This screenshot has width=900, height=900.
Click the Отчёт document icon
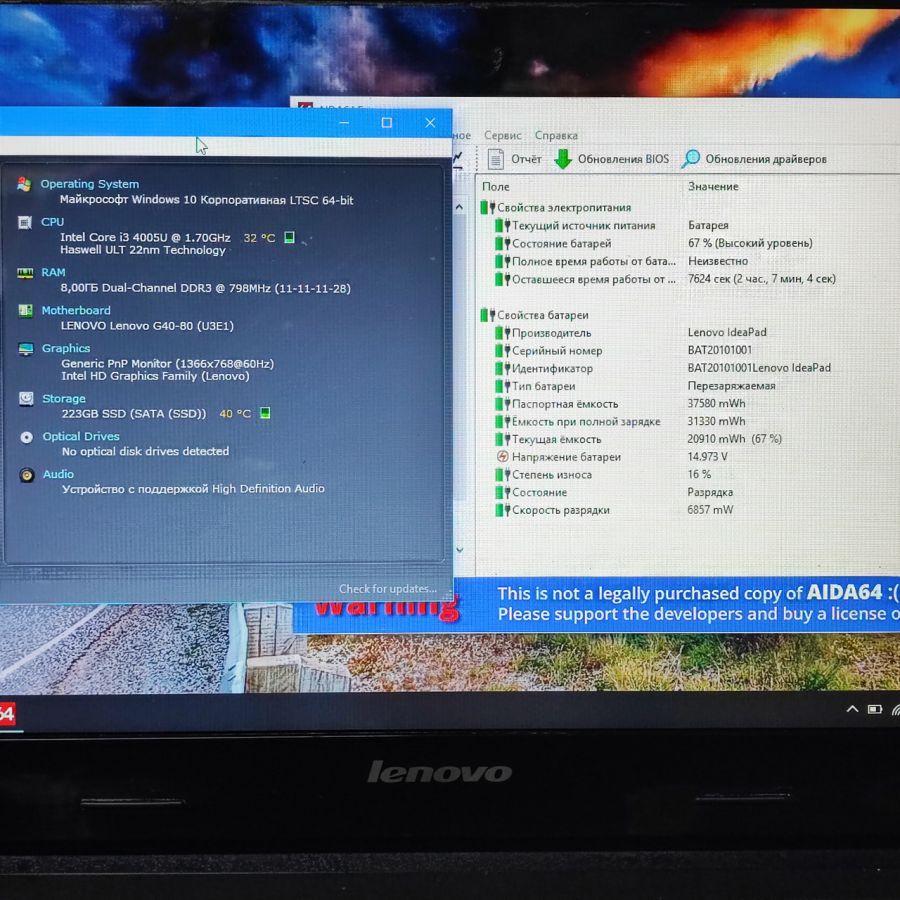[495, 159]
